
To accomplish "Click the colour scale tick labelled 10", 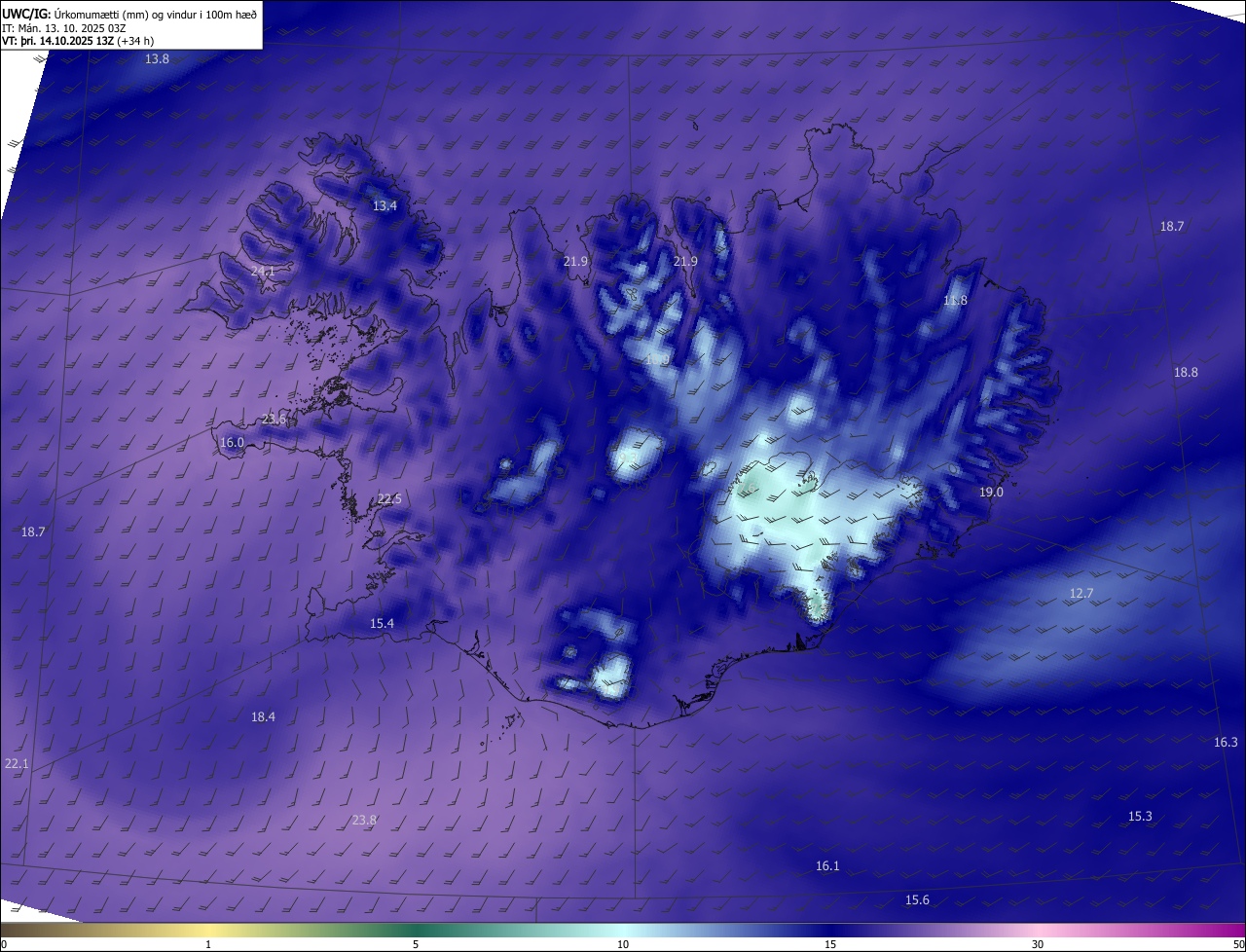I will [623, 944].
